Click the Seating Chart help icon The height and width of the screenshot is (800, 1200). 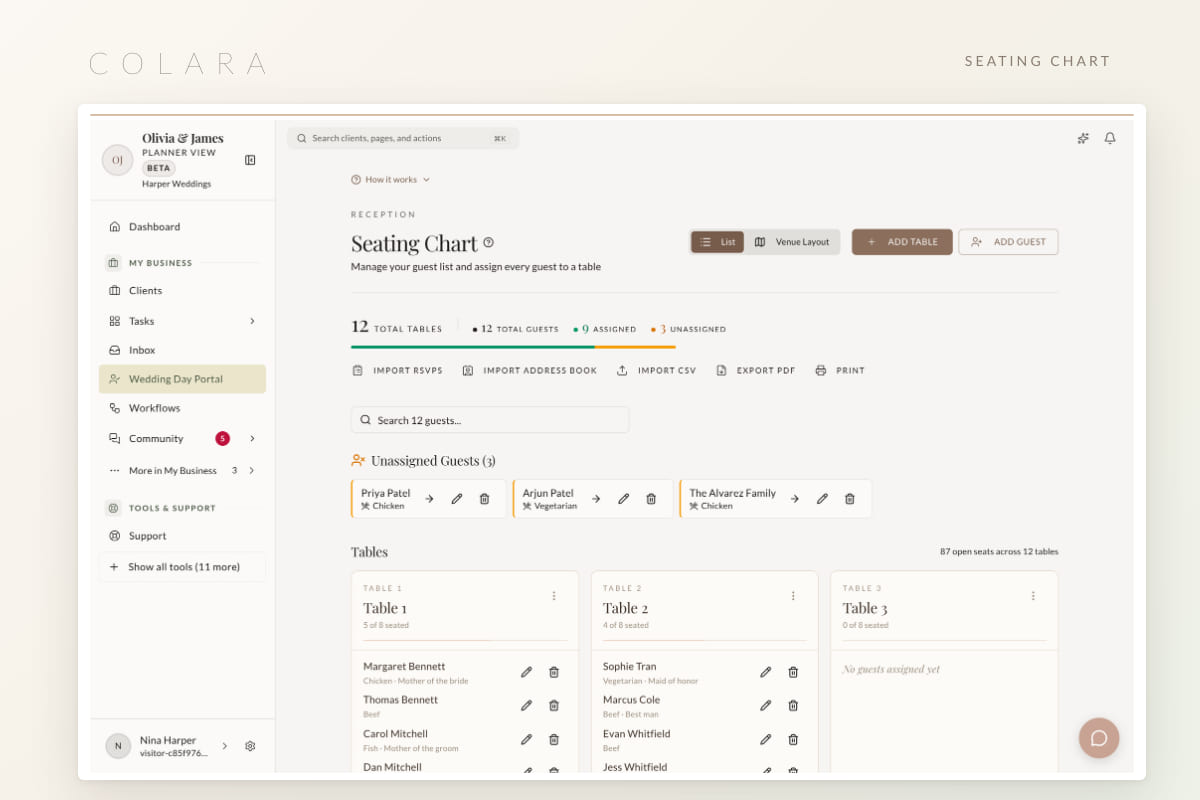point(488,243)
